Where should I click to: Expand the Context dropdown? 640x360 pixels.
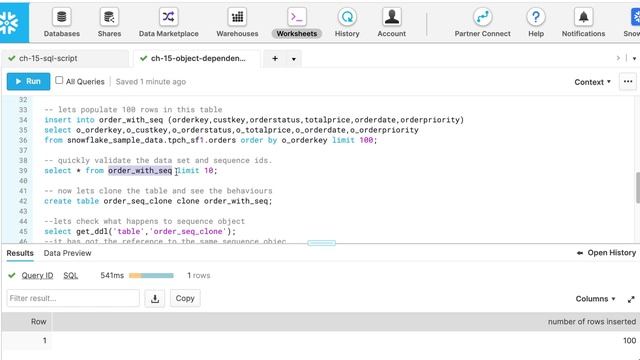pyautogui.click(x=592, y=82)
